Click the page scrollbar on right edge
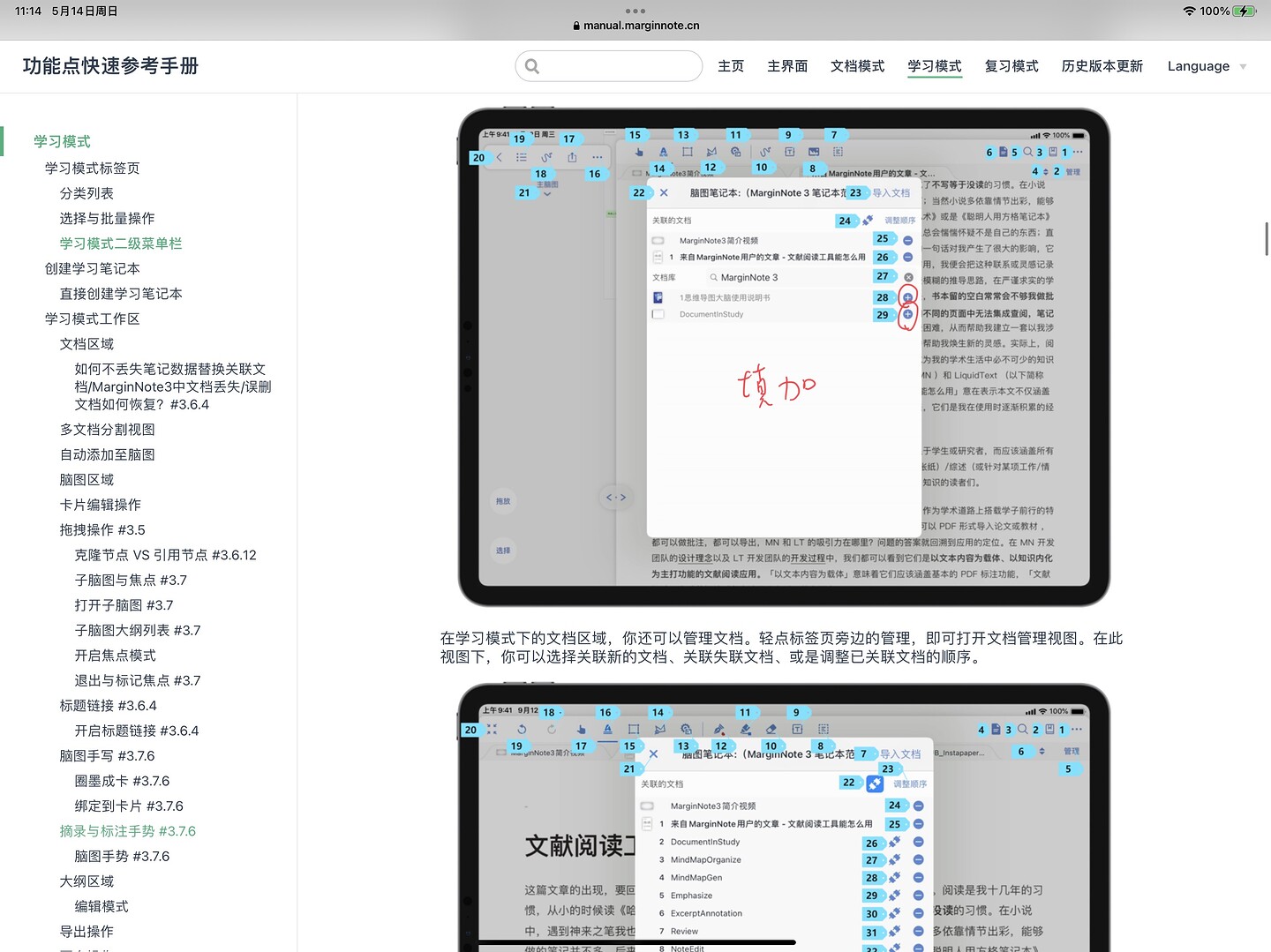Viewport: 1271px width, 952px height. pos(1267,239)
